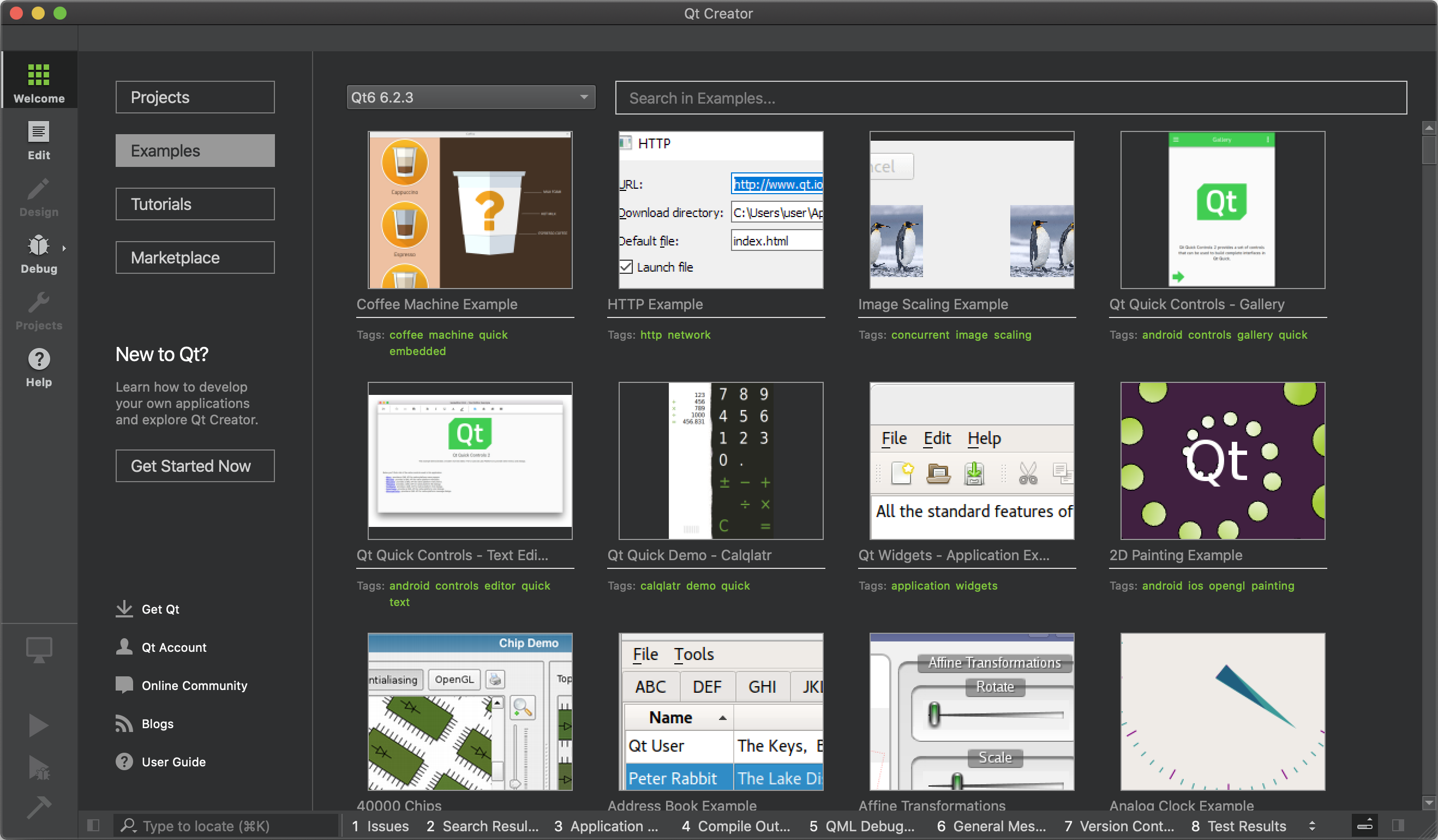Click the kit selector monitor icon

point(39,650)
